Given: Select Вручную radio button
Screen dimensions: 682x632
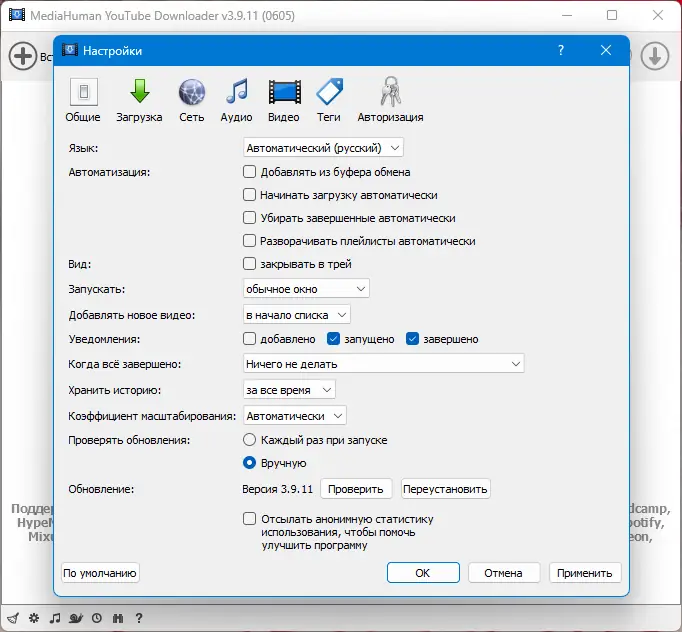Looking at the screenshot, I should tap(249, 463).
